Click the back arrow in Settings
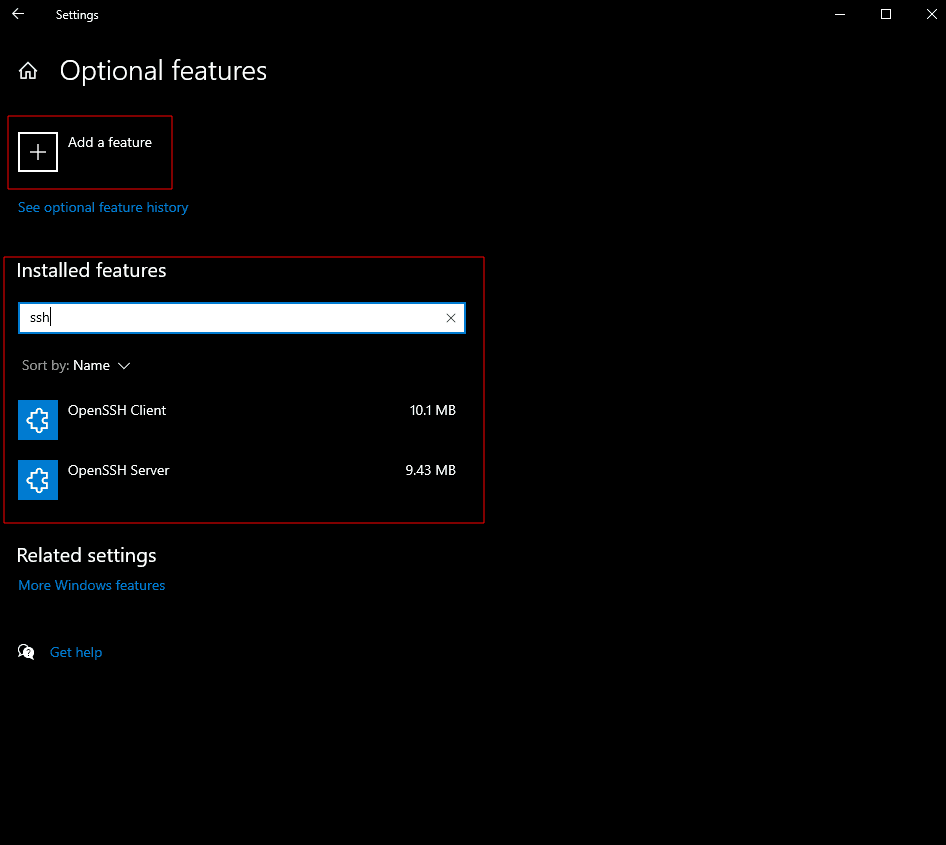Screen dimensions: 946x845 (x=18, y=14)
